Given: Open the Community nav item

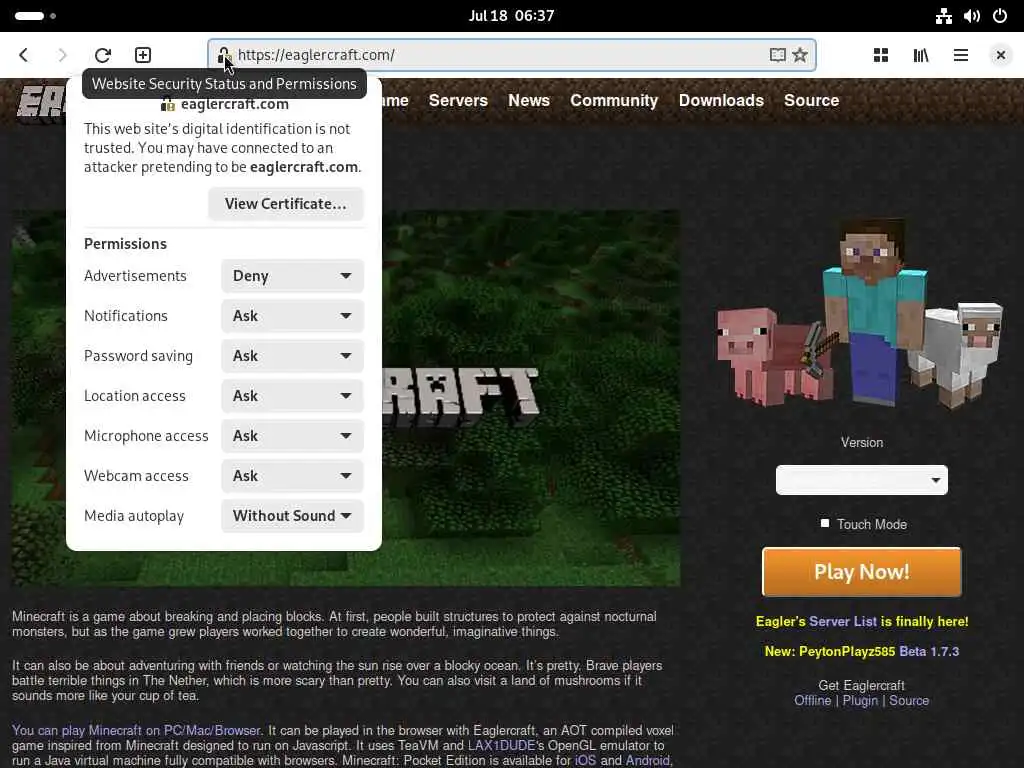Looking at the screenshot, I should [x=614, y=101].
